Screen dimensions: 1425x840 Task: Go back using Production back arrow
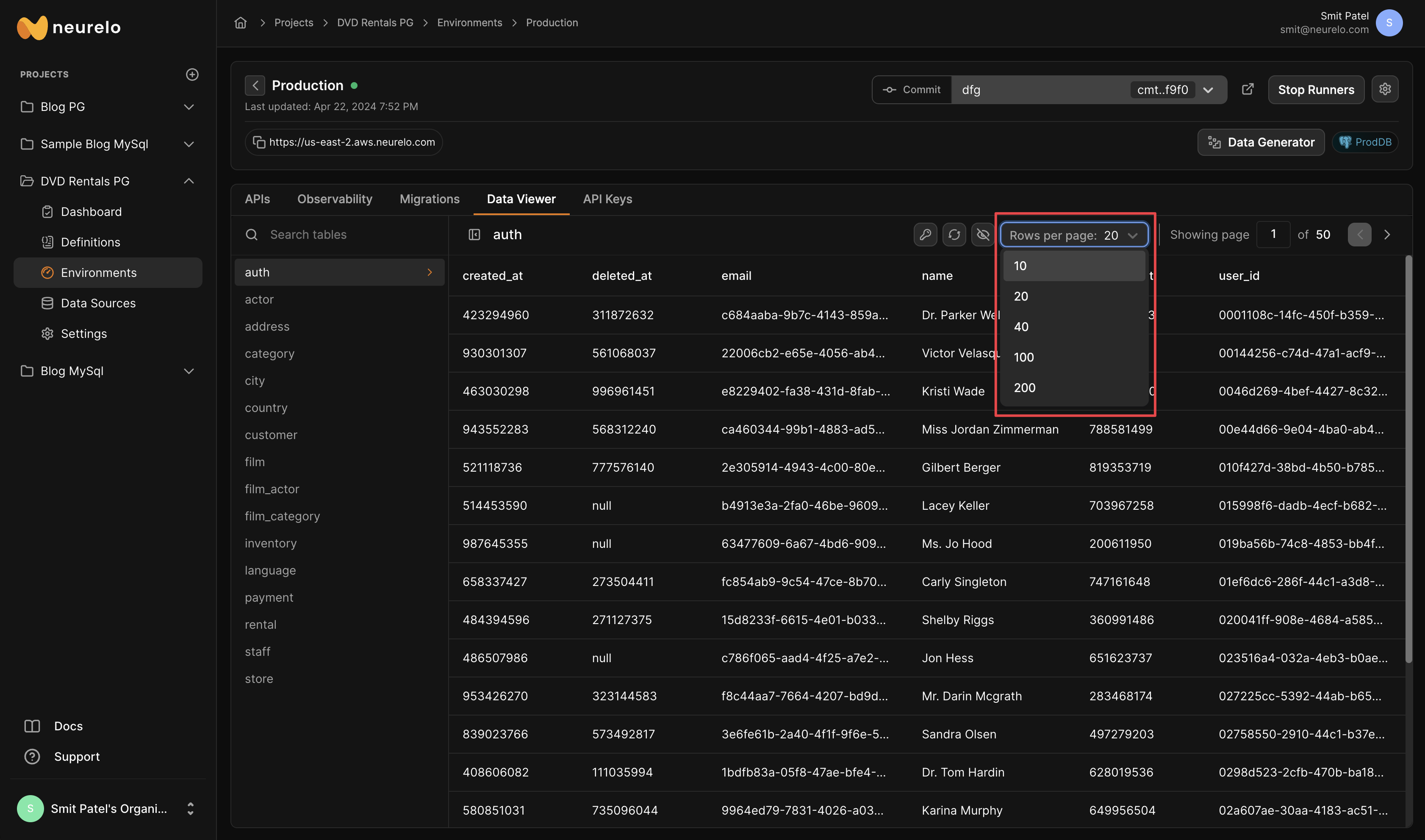255,86
